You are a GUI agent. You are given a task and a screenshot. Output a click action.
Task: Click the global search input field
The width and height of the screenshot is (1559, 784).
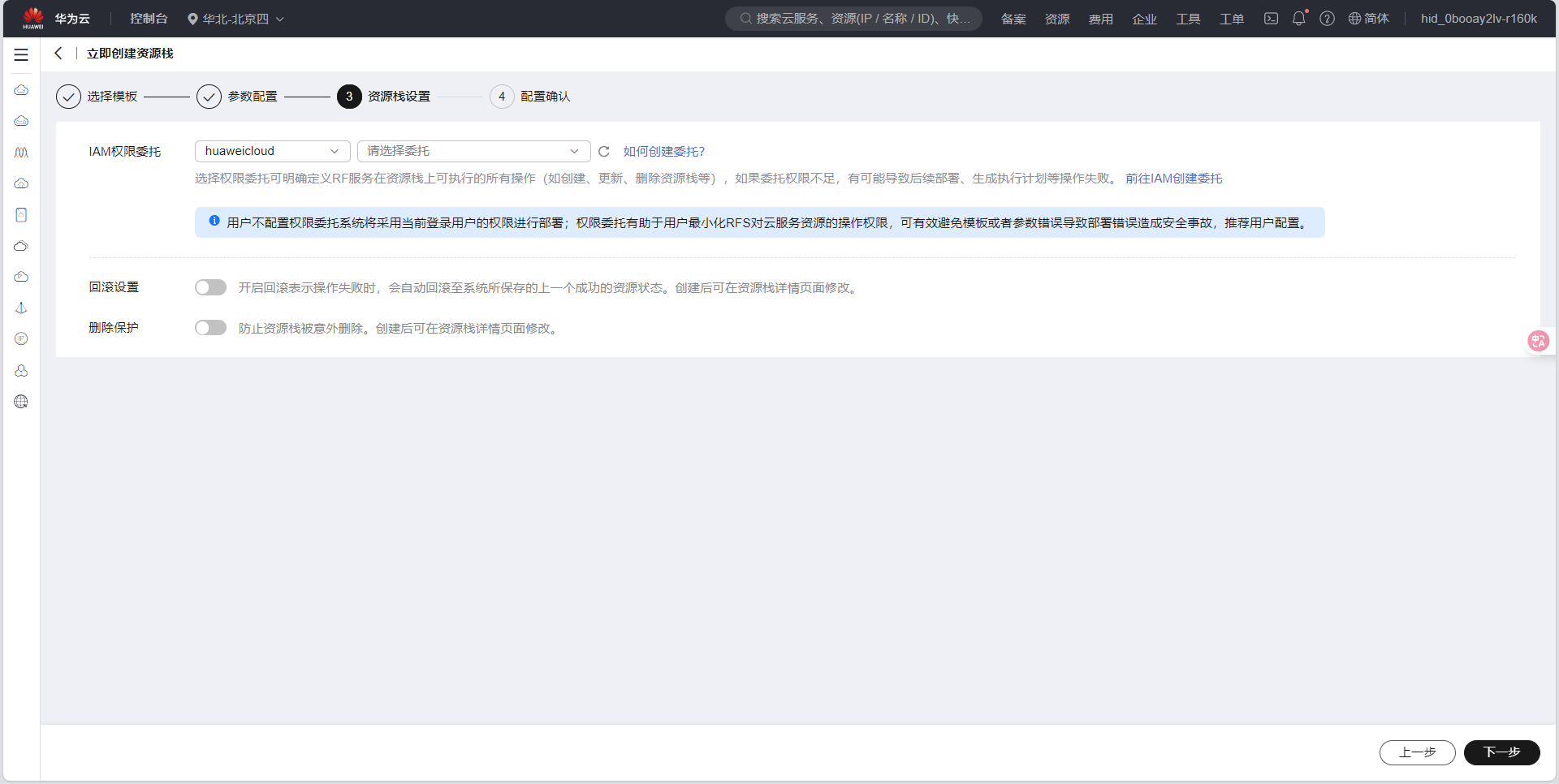[x=853, y=19]
